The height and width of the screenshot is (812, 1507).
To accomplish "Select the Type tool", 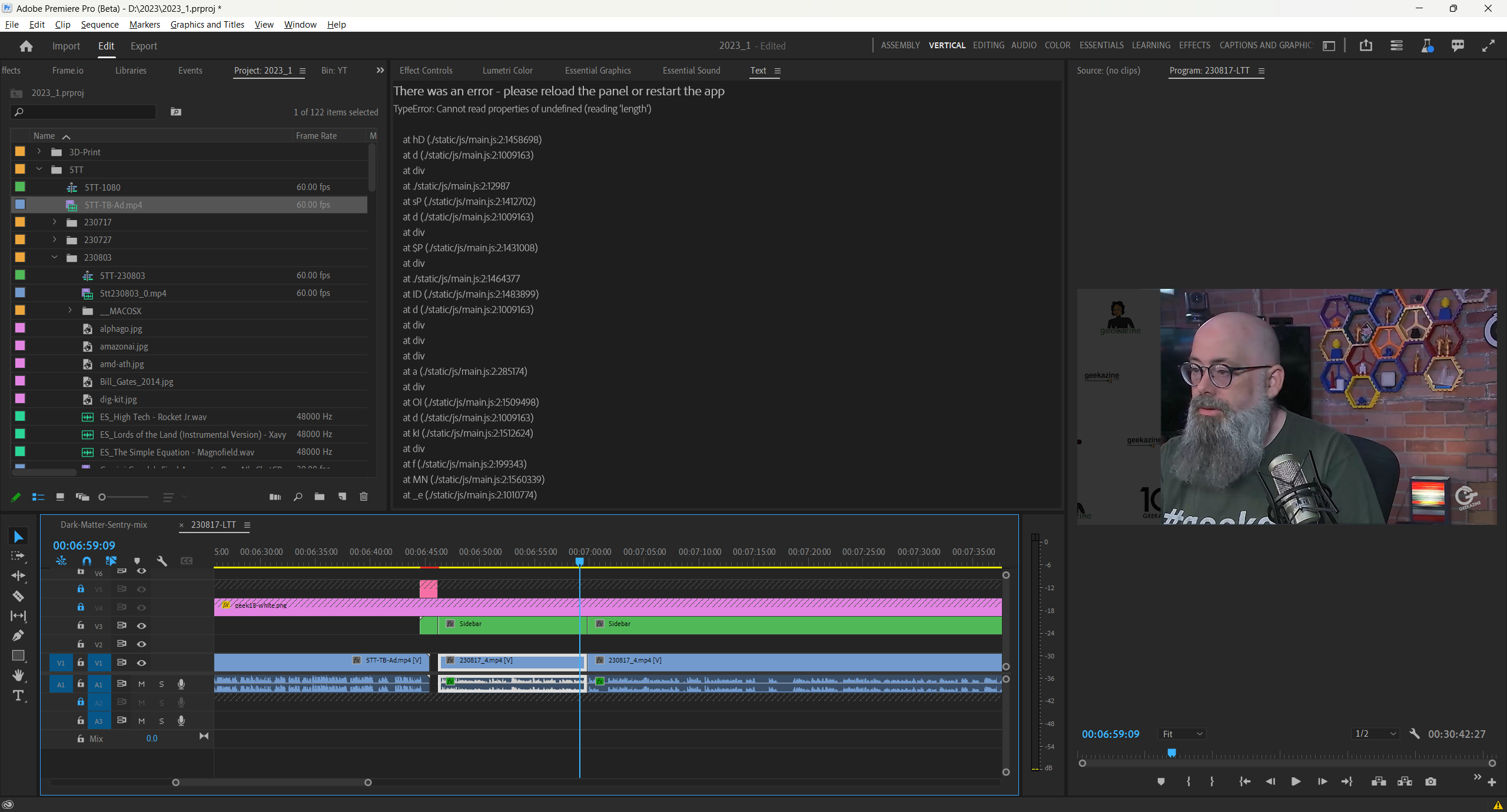I will click(18, 695).
